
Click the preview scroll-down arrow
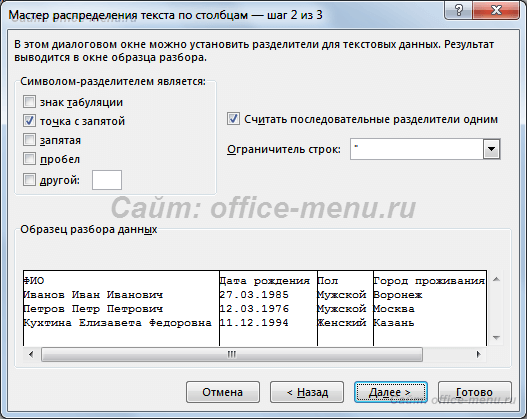[x=496, y=337]
